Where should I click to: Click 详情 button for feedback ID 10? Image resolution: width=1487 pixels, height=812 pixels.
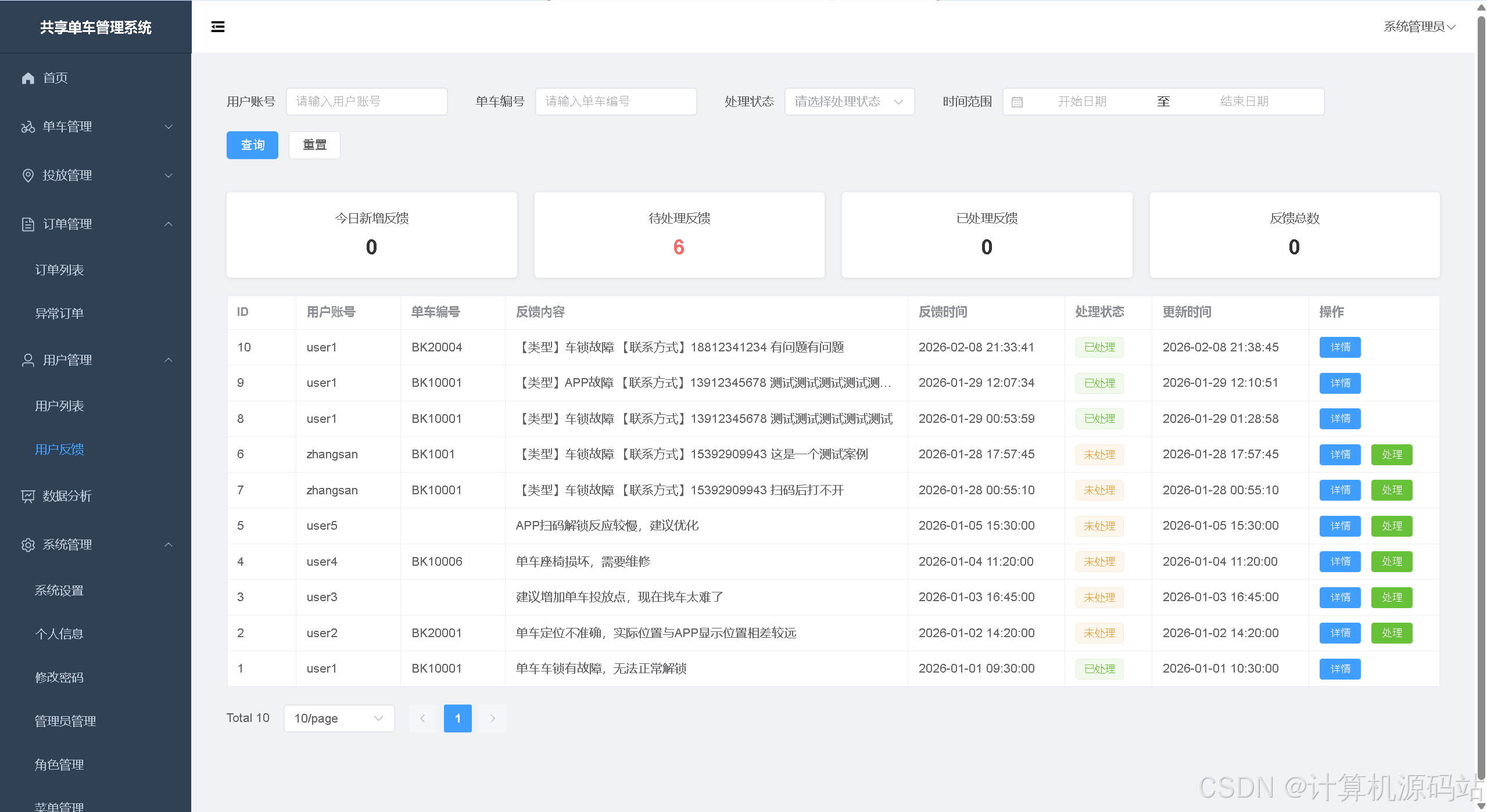1339,347
